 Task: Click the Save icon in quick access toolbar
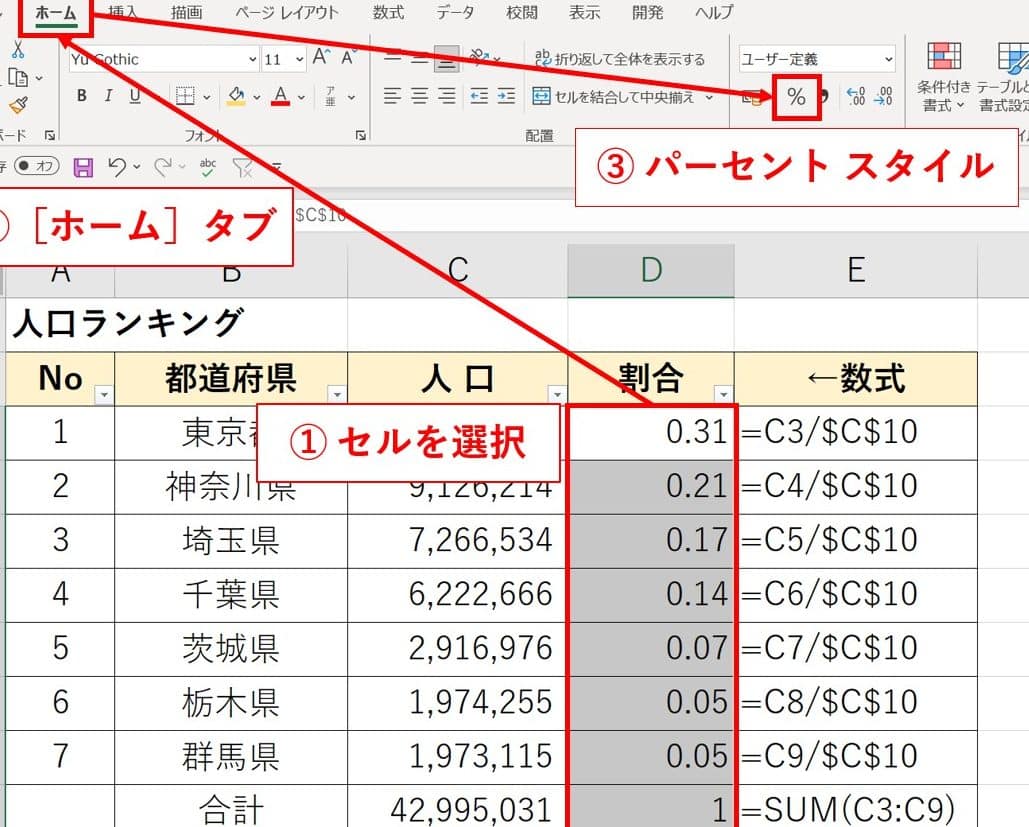[x=84, y=166]
